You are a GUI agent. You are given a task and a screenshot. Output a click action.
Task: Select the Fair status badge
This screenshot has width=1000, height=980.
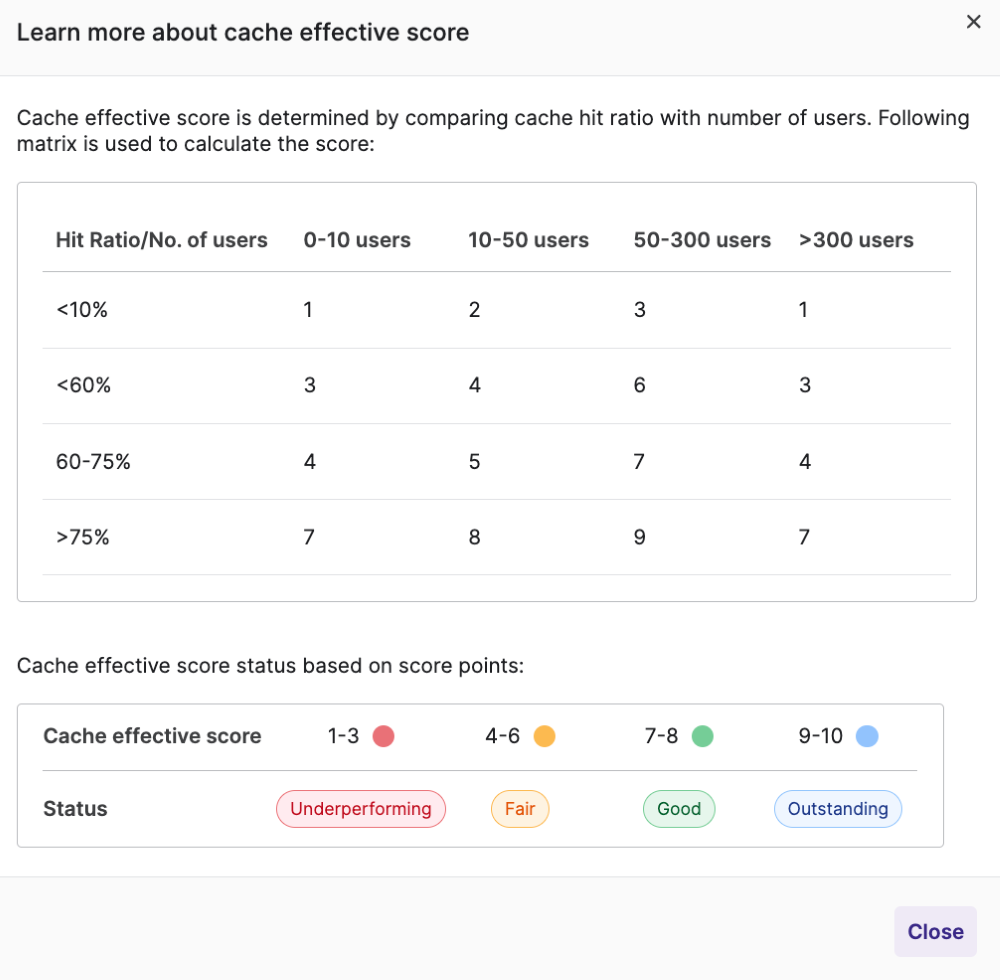[x=520, y=809]
